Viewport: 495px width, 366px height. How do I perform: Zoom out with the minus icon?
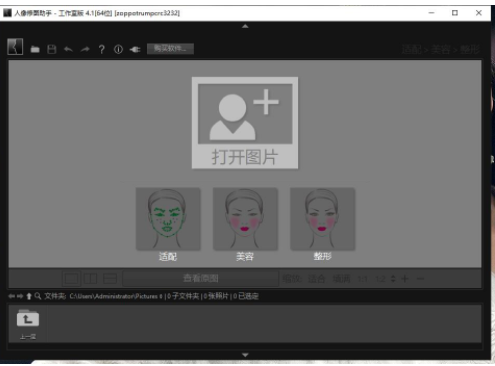[x=421, y=278]
